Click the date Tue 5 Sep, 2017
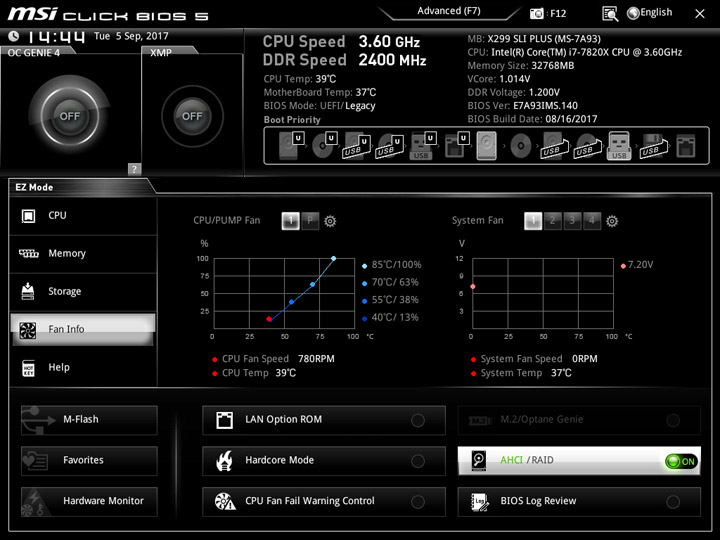 click(131, 36)
